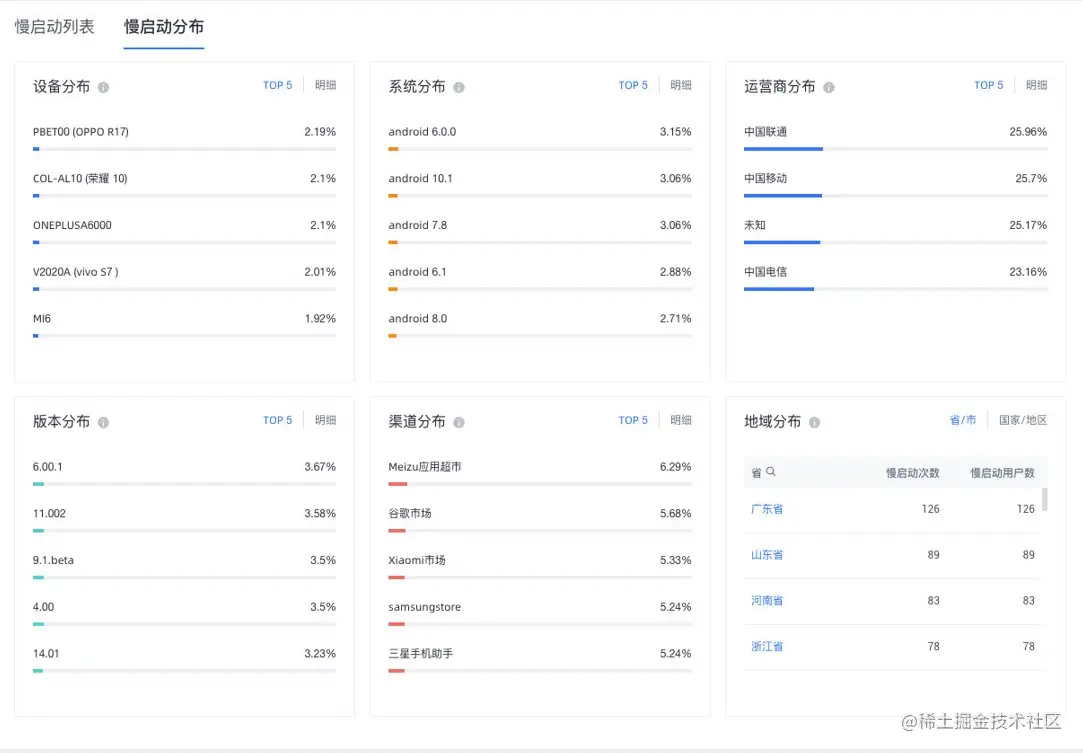The height and width of the screenshot is (753, 1083).
Task: Click info icon next to 地域分布
Action: click(814, 422)
